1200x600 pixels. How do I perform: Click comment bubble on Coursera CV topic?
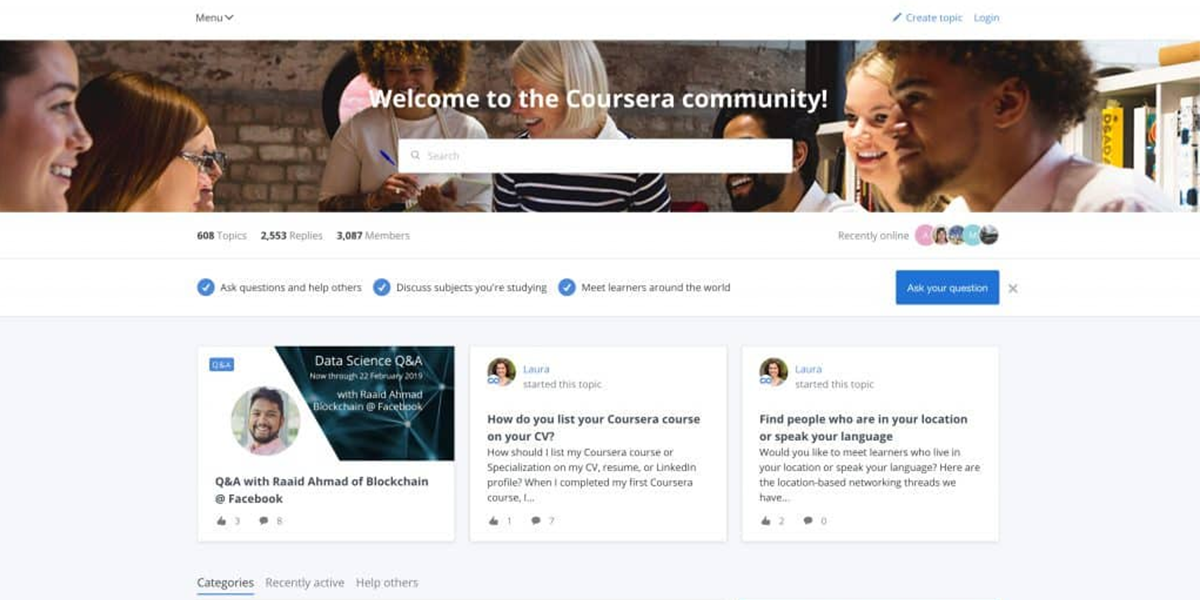[x=536, y=521]
